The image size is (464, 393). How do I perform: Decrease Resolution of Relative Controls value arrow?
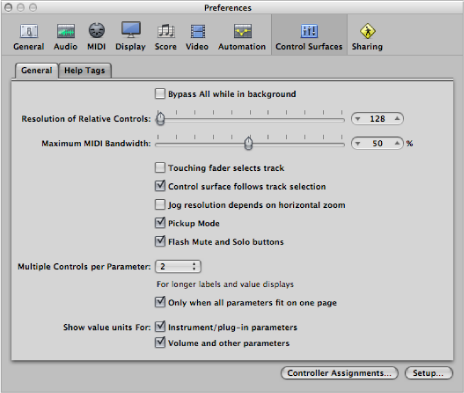tap(358, 119)
